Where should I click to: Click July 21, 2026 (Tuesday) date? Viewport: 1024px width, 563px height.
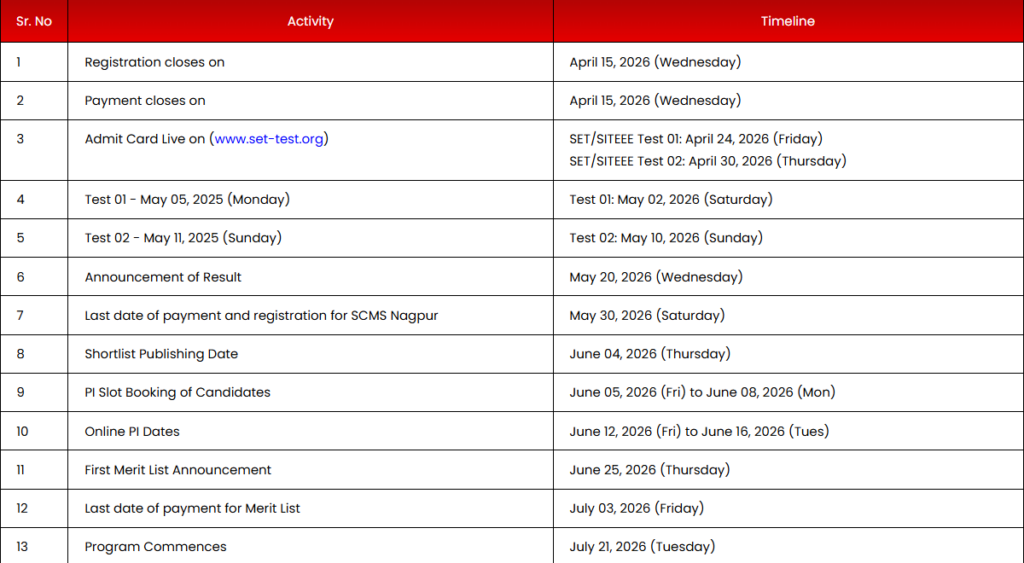(642, 547)
